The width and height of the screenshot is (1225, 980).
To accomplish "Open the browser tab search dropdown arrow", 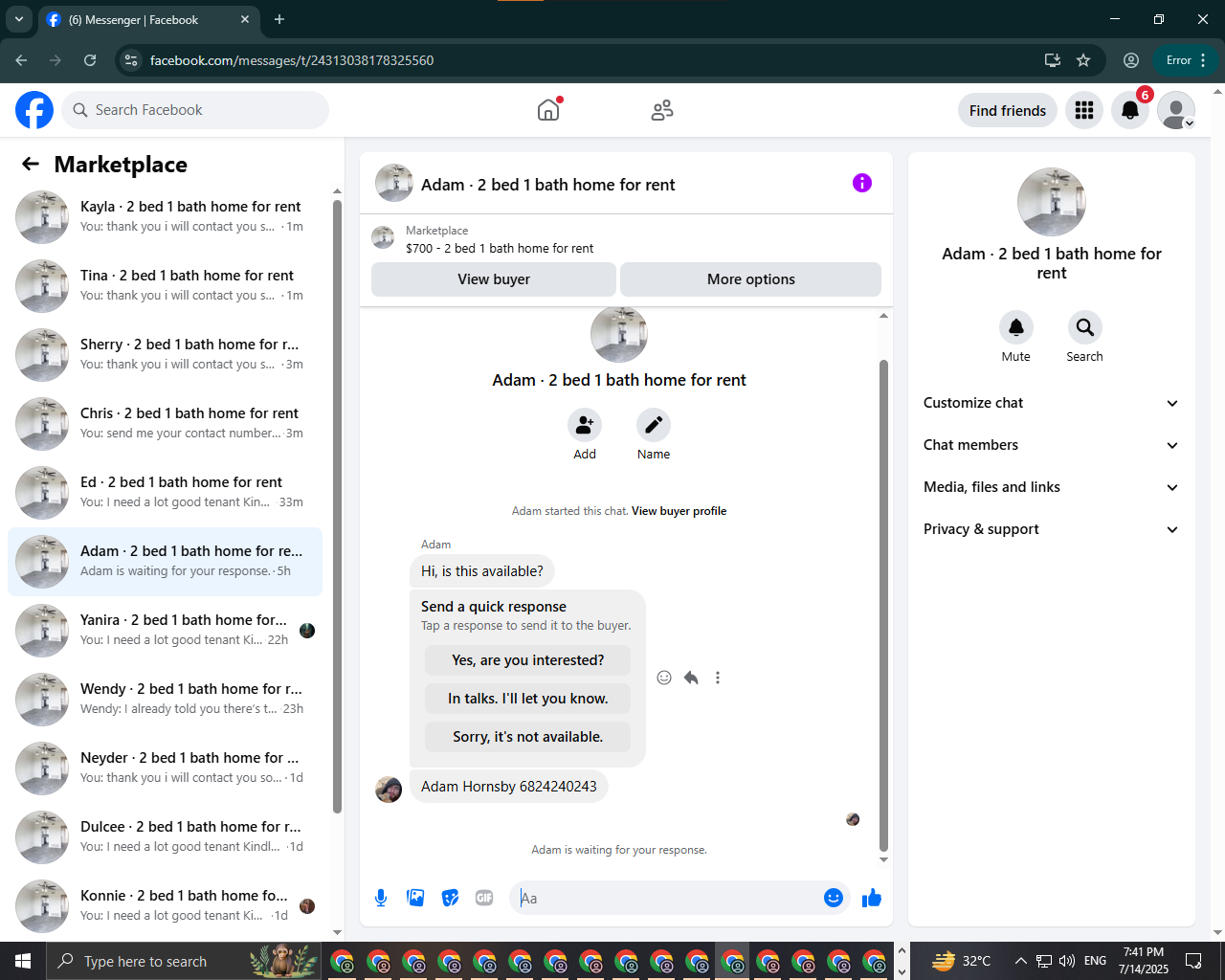I will click(x=19, y=19).
